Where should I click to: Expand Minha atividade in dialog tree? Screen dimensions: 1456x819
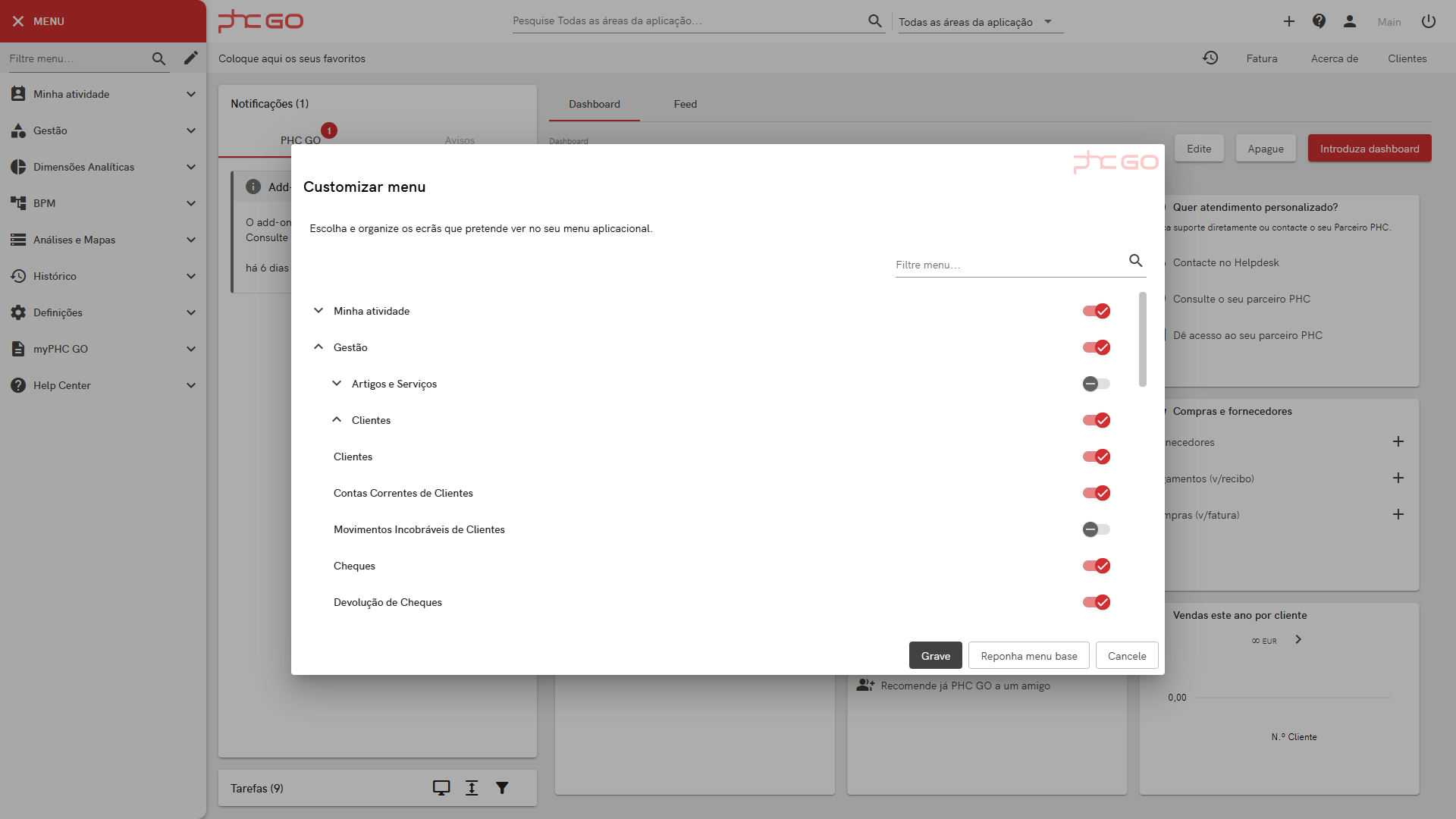[x=318, y=311]
